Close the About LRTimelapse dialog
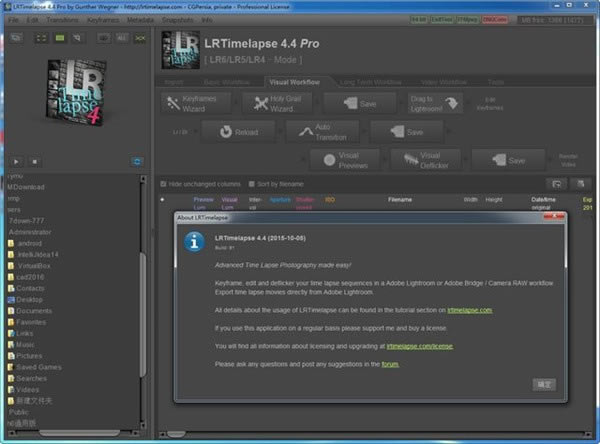The image size is (600, 444). point(554,217)
